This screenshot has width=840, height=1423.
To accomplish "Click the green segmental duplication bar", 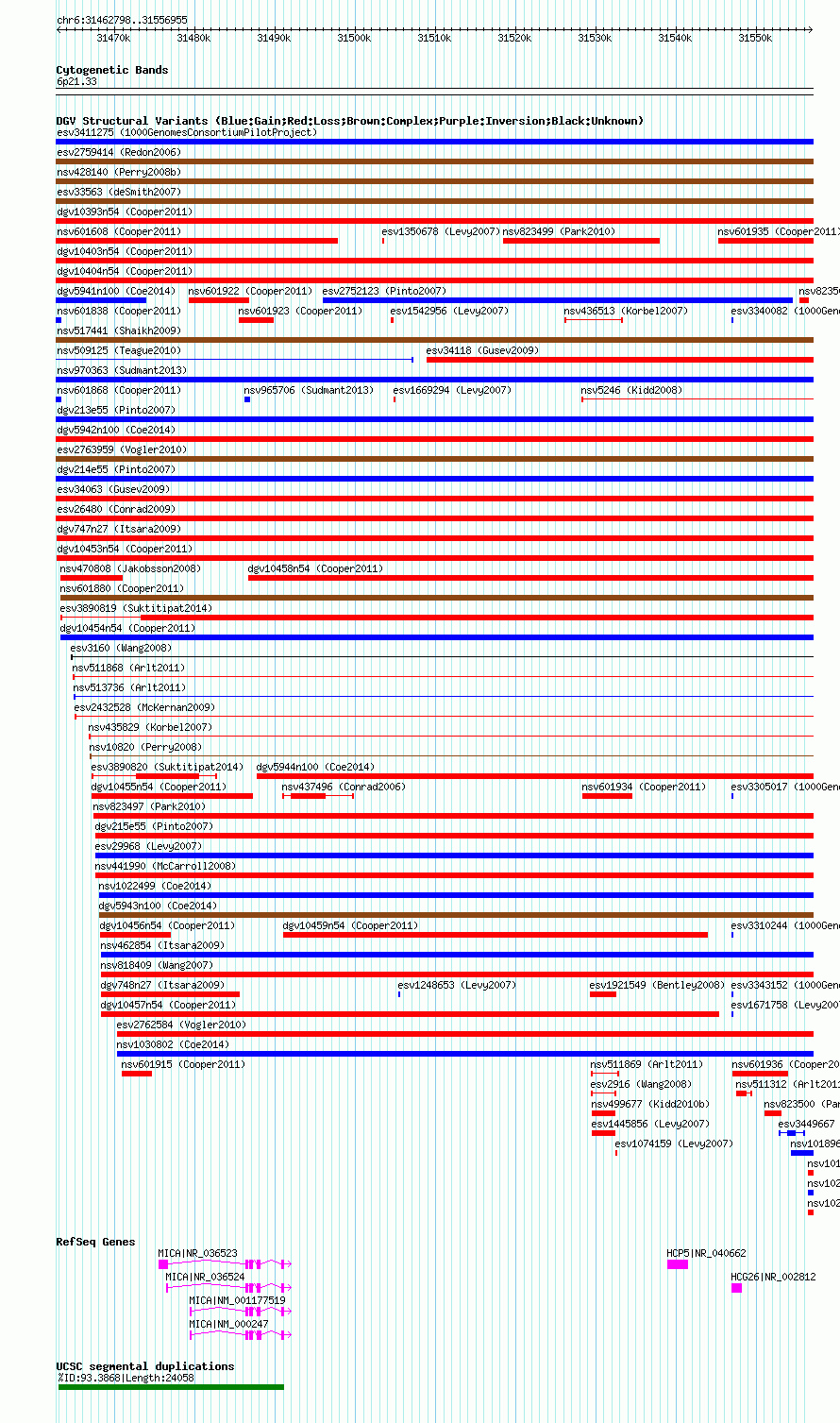I will point(171,1387).
